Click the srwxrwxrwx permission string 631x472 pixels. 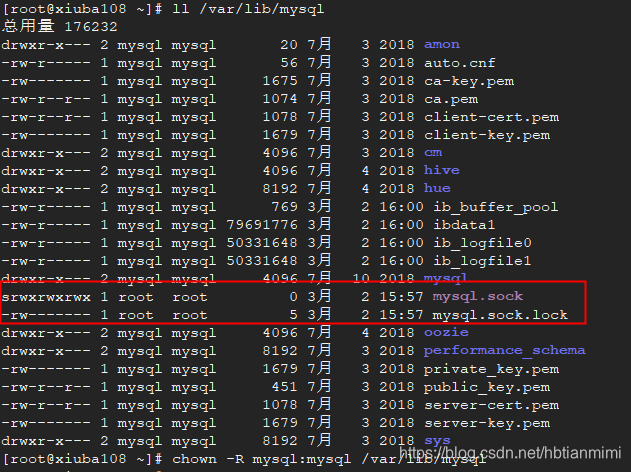(x=46, y=297)
